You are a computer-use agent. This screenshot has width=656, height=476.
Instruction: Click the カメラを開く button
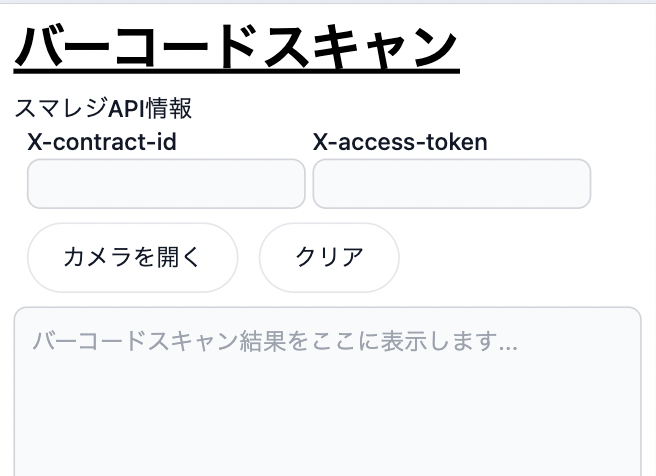pos(132,257)
